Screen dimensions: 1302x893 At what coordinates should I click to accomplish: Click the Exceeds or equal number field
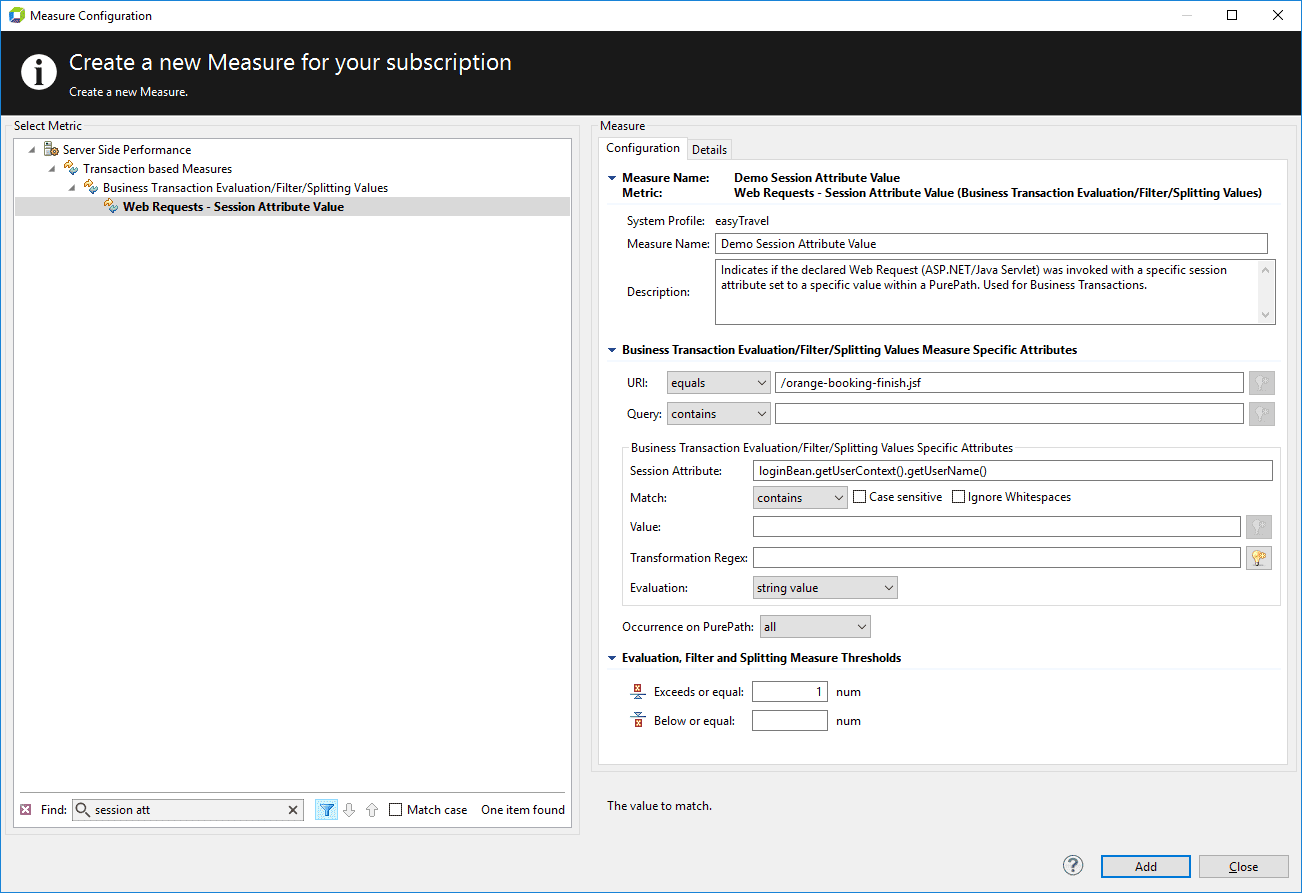tap(790, 692)
